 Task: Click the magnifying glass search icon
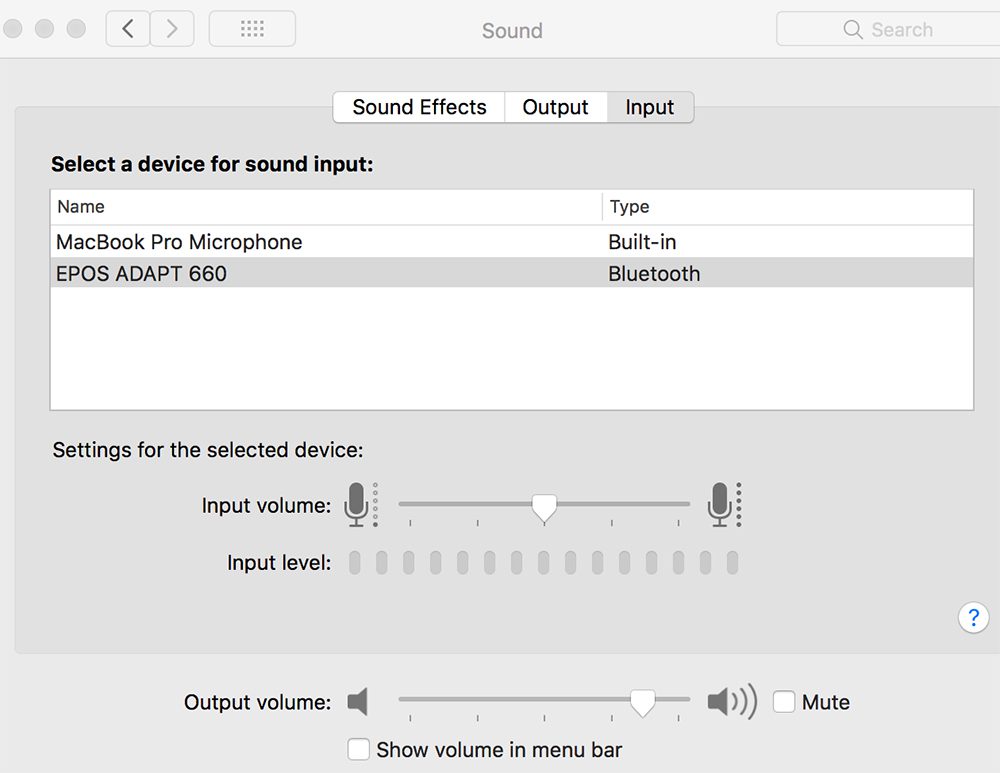[853, 29]
